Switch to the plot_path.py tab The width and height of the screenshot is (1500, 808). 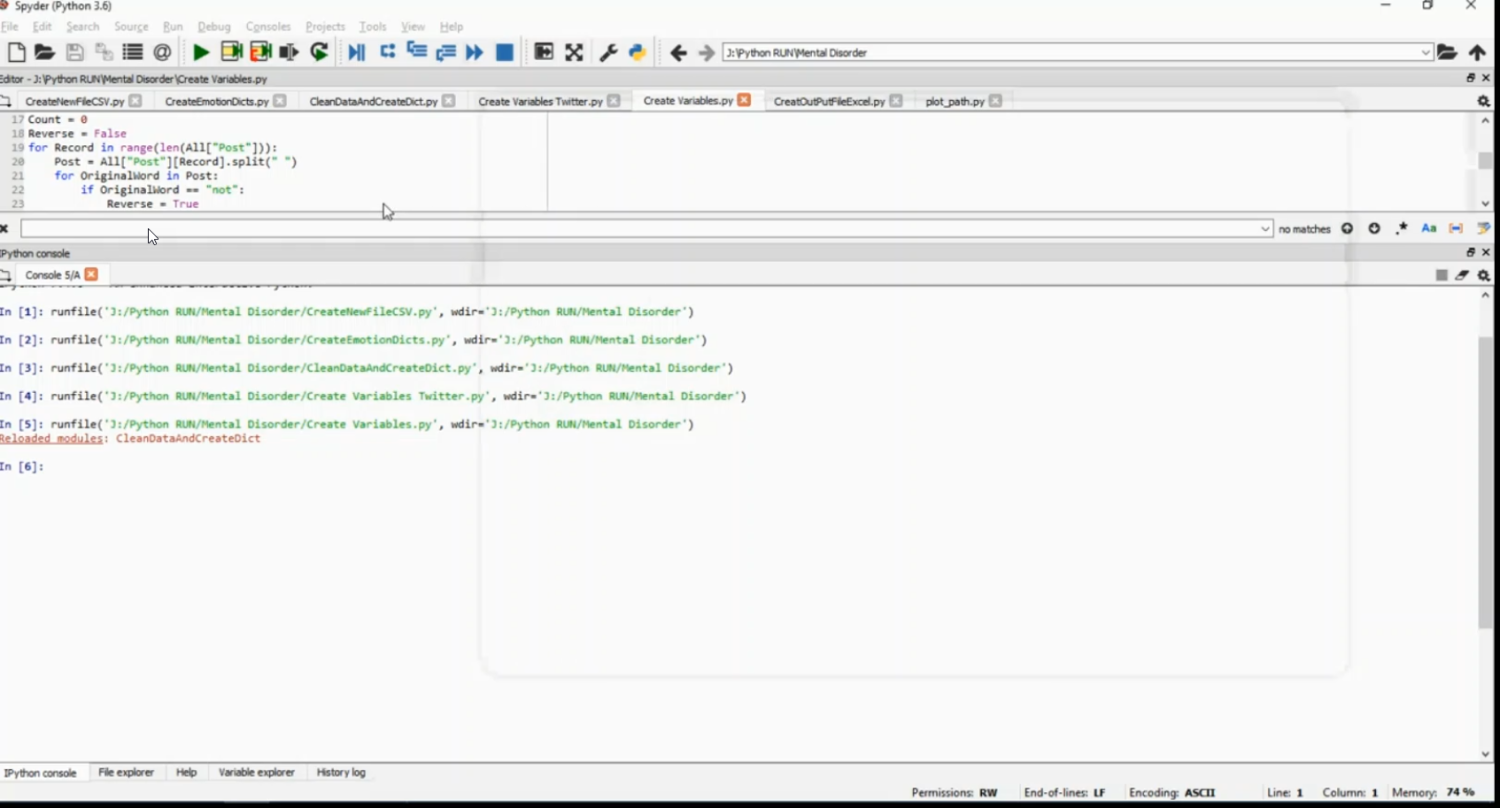(954, 101)
